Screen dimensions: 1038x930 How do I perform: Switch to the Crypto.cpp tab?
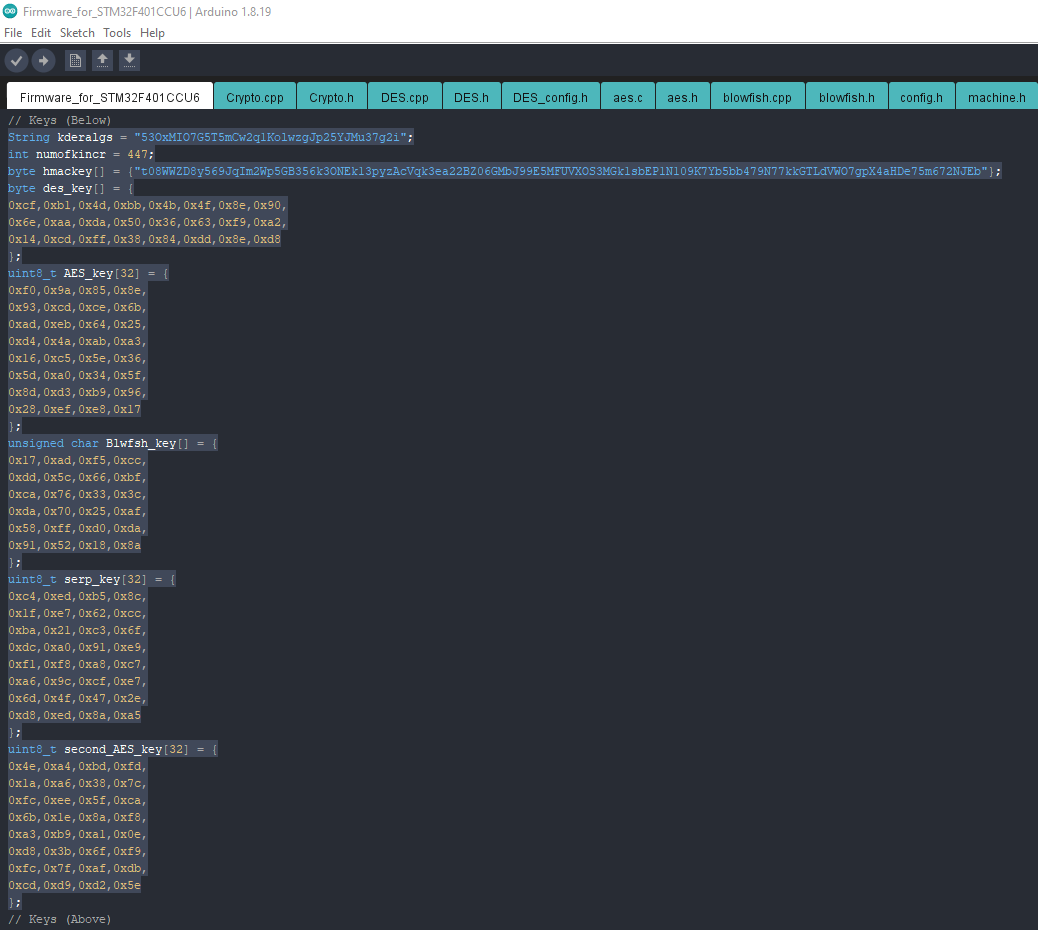(255, 97)
